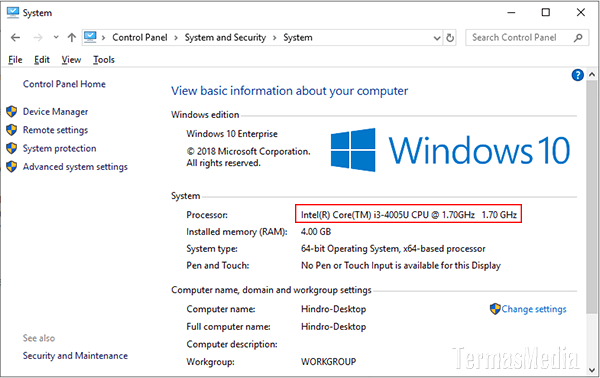The width and height of the screenshot is (600, 378).
Task: Click the Computer description label
Action: [x=232, y=344]
